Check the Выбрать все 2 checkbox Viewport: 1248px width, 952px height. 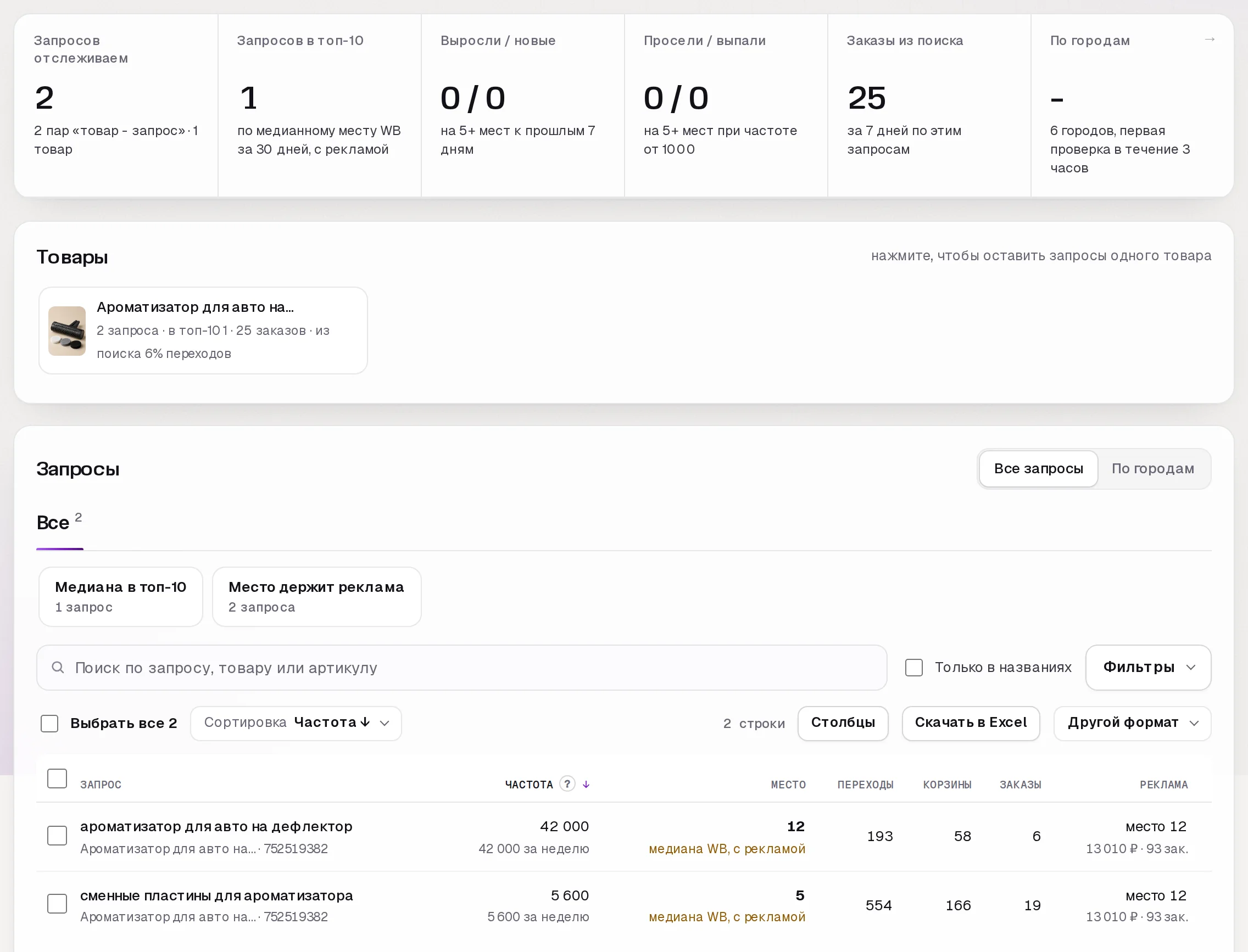coord(49,723)
